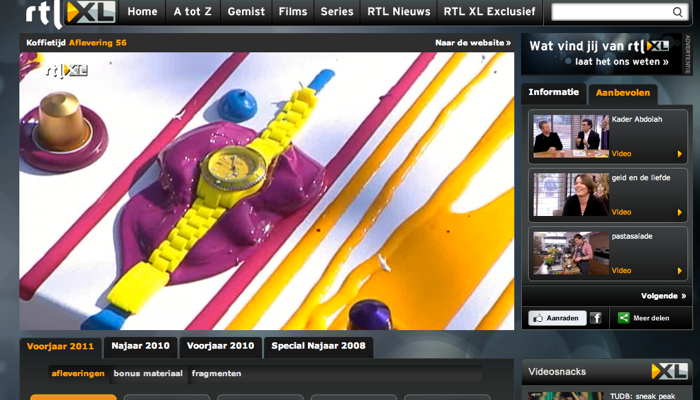
Task: Play geld en de liefde video arrow
Action: (x=679, y=212)
